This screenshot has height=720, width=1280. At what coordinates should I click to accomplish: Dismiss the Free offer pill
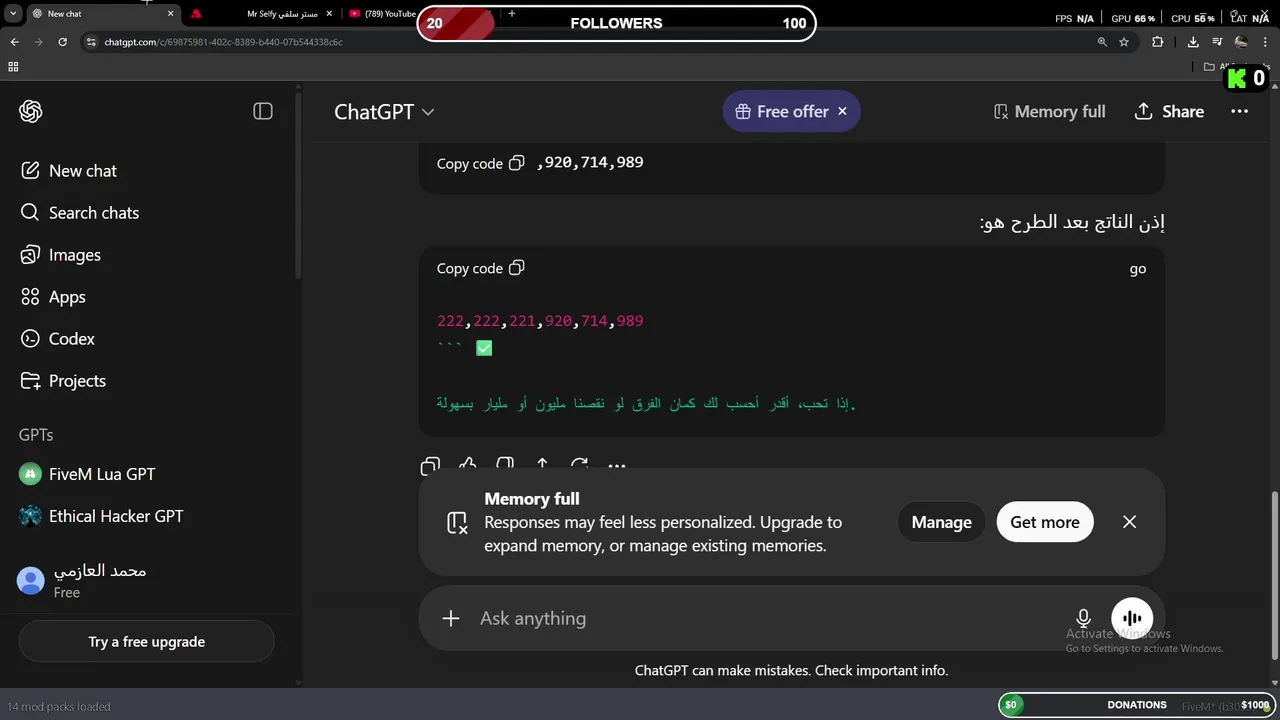tap(842, 112)
